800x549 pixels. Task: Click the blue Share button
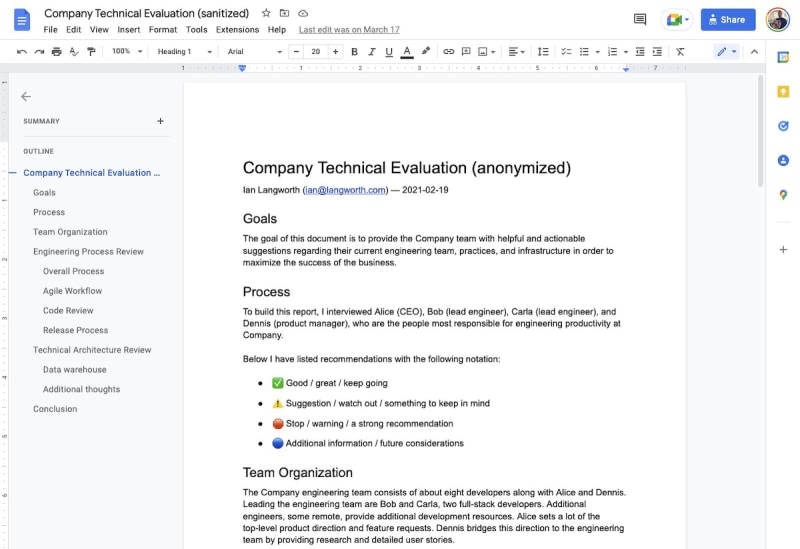click(727, 19)
